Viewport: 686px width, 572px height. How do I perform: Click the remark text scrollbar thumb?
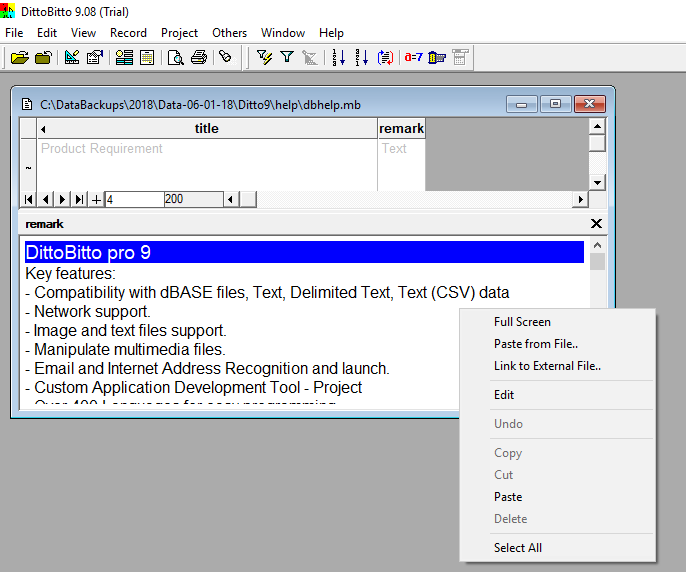[597, 262]
